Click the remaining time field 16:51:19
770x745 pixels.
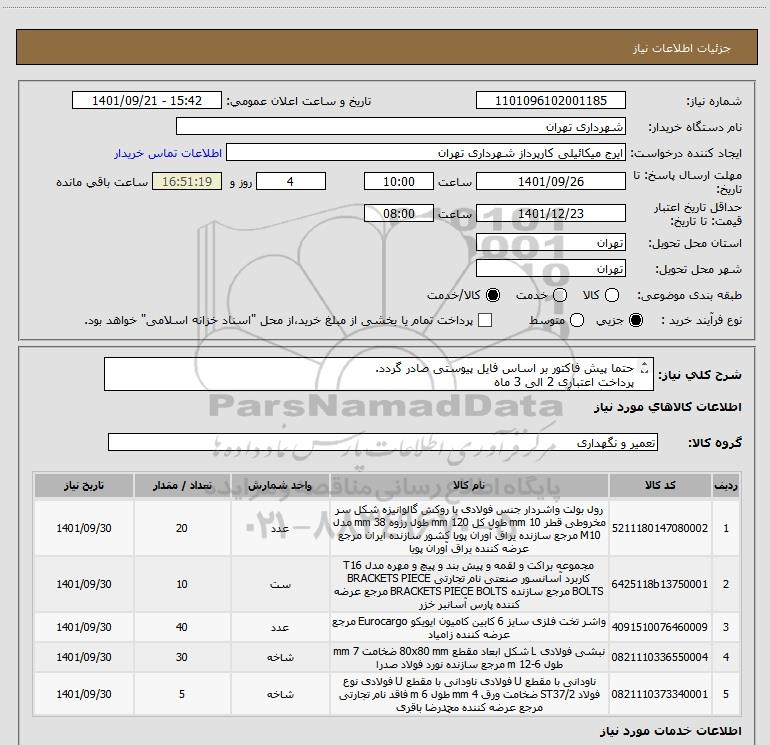tap(187, 181)
